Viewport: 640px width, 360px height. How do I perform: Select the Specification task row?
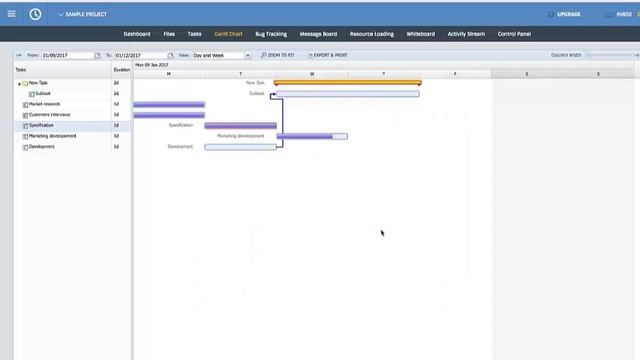(x=73, y=125)
